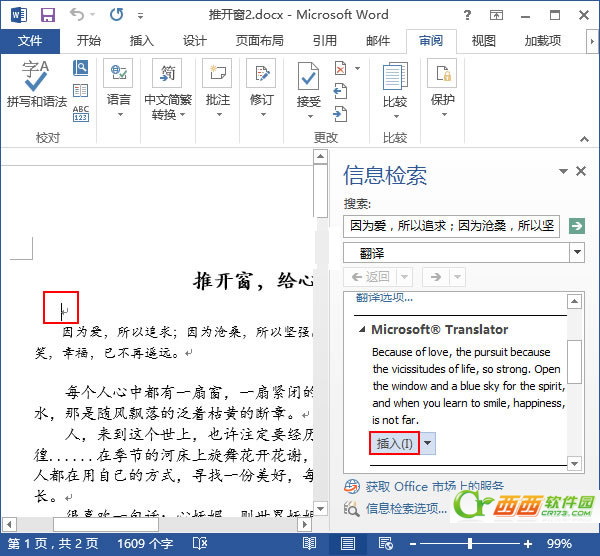The image size is (600, 556).
Task: Go to next change icon
Action: [x=340, y=114]
